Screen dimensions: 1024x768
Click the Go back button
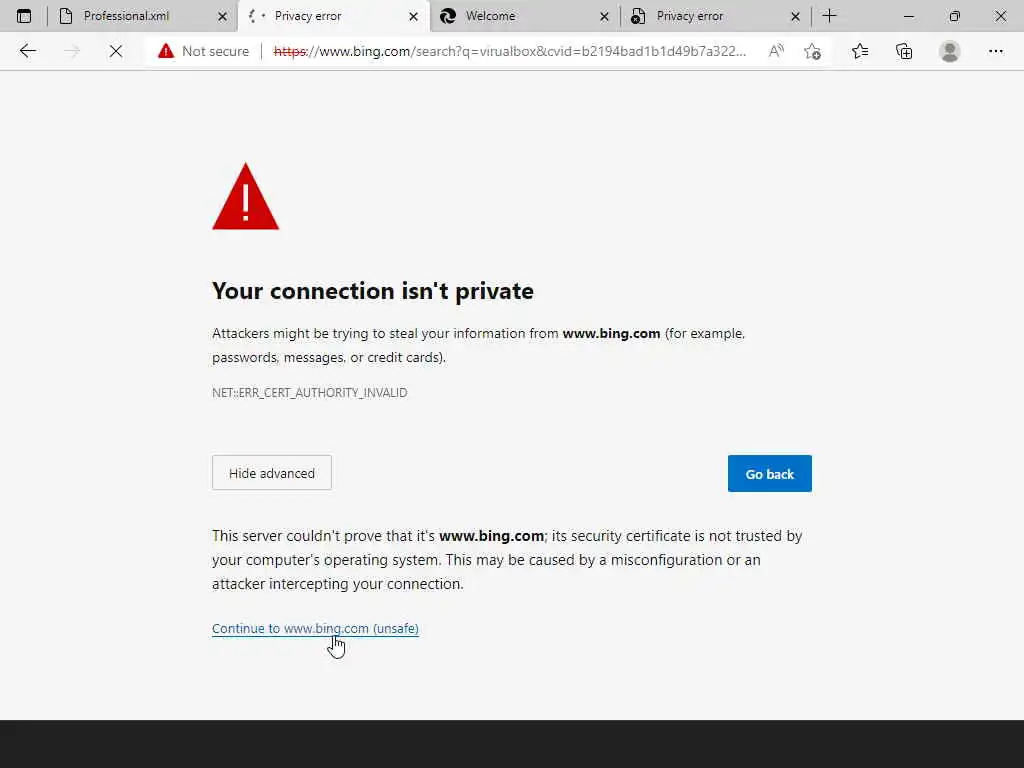pyautogui.click(x=769, y=474)
